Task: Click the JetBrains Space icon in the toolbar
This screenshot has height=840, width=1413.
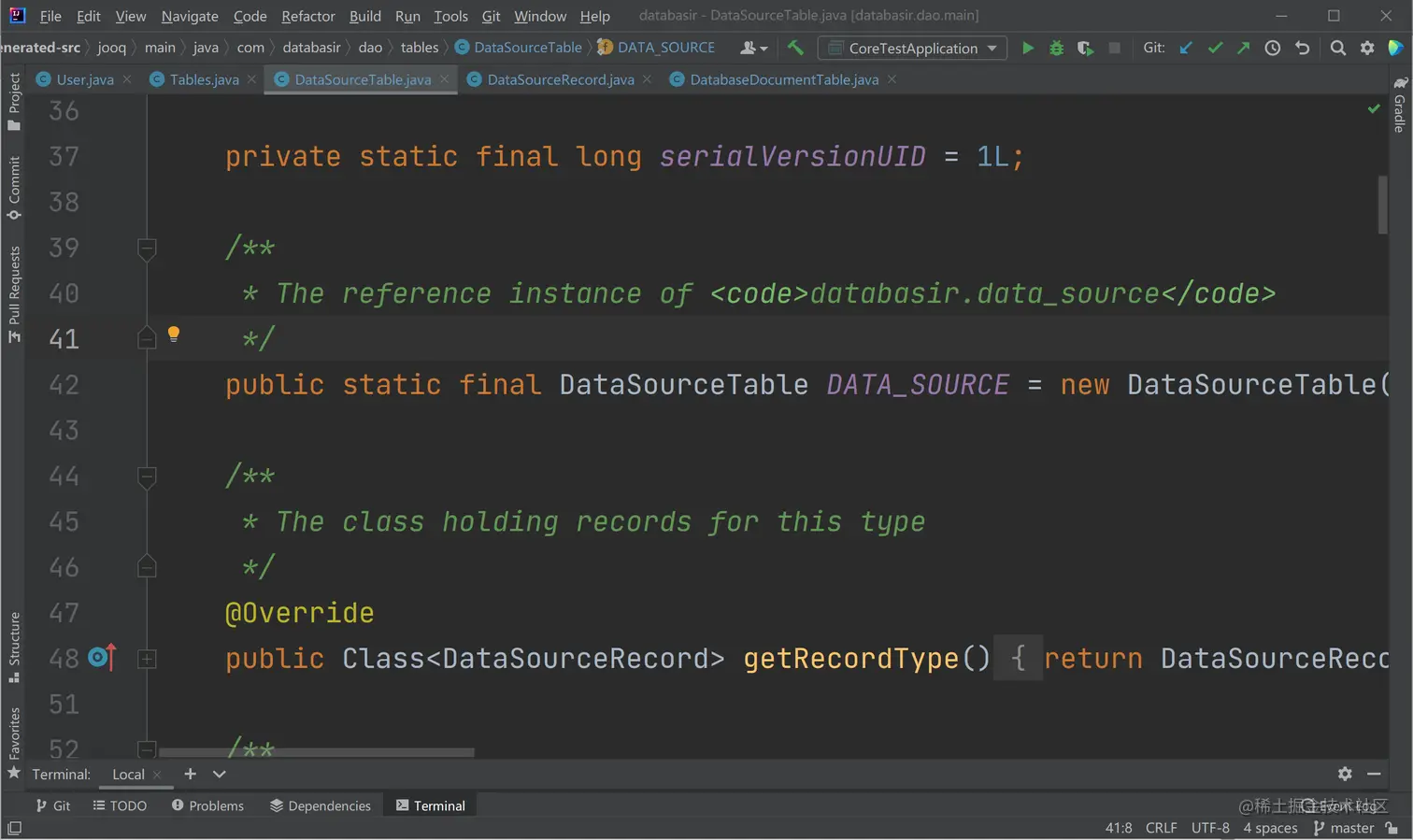Action: pos(1395,48)
